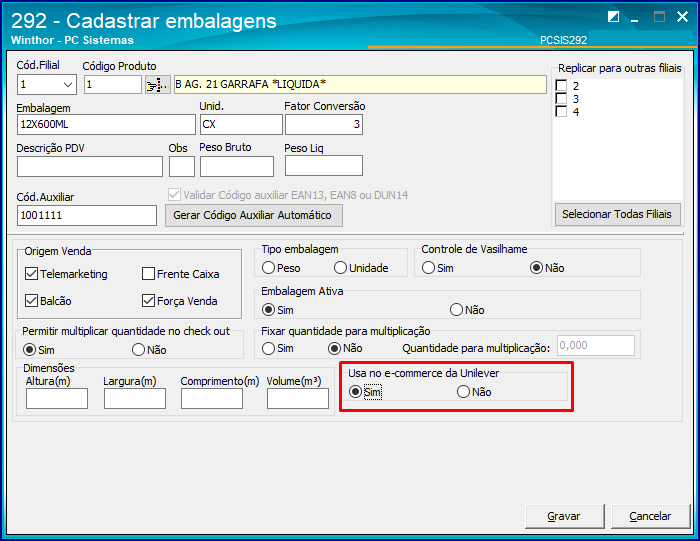Select Não for Fixar quantidade para multiplicação
Screen dimensions: 700x541
click(334, 348)
